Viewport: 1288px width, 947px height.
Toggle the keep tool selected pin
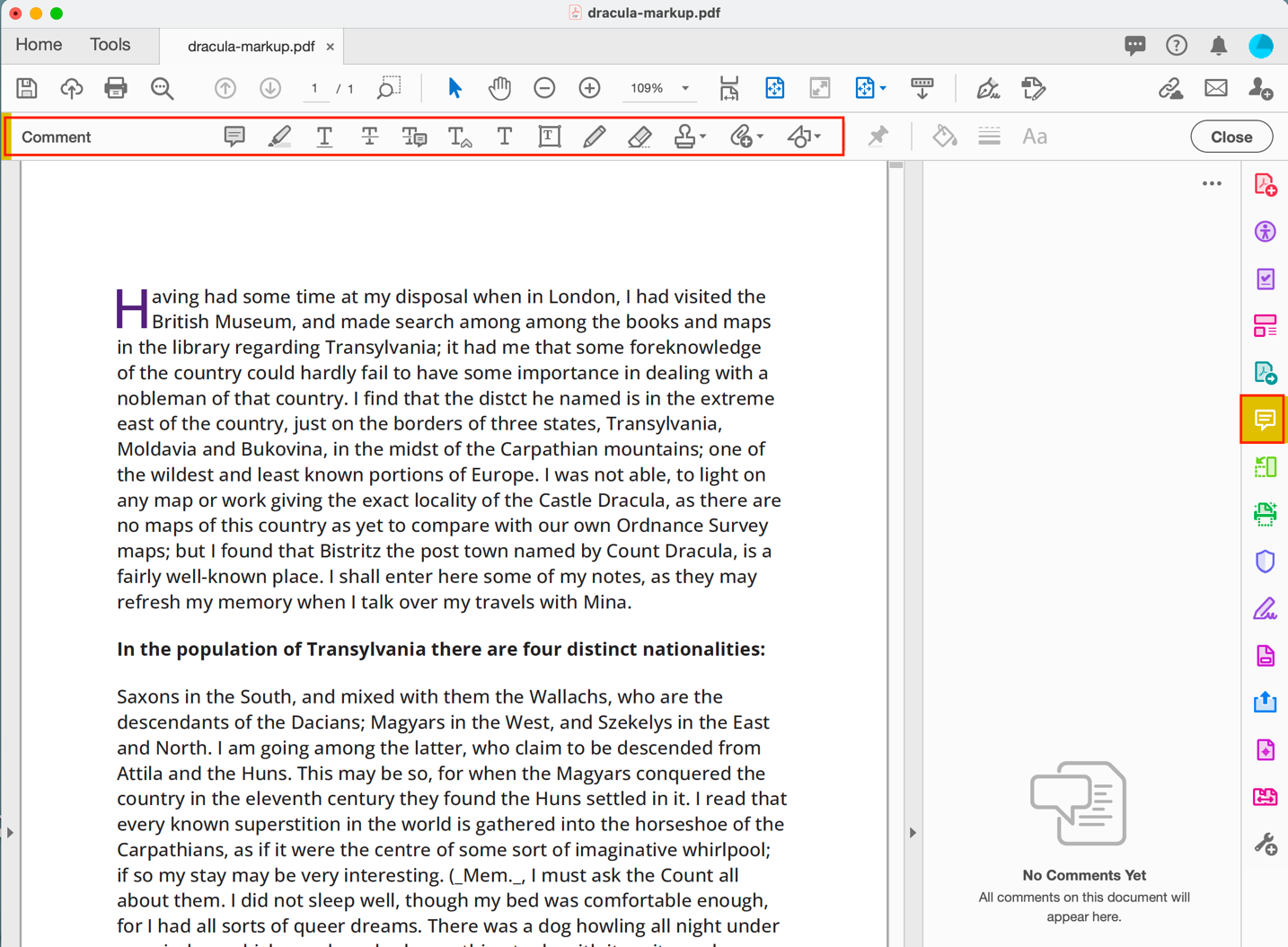point(878,137)
